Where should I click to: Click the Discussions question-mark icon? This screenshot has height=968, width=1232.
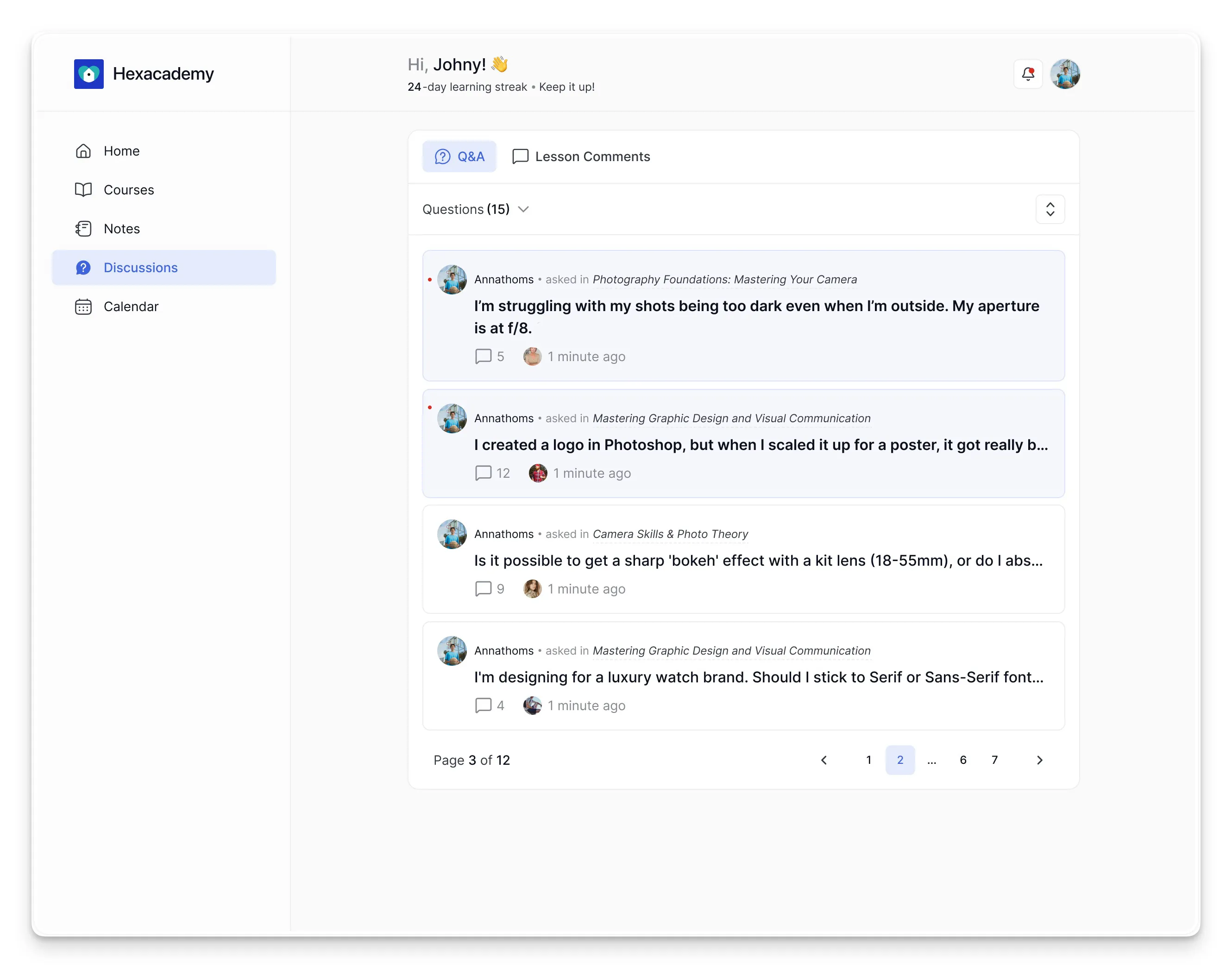83,268
